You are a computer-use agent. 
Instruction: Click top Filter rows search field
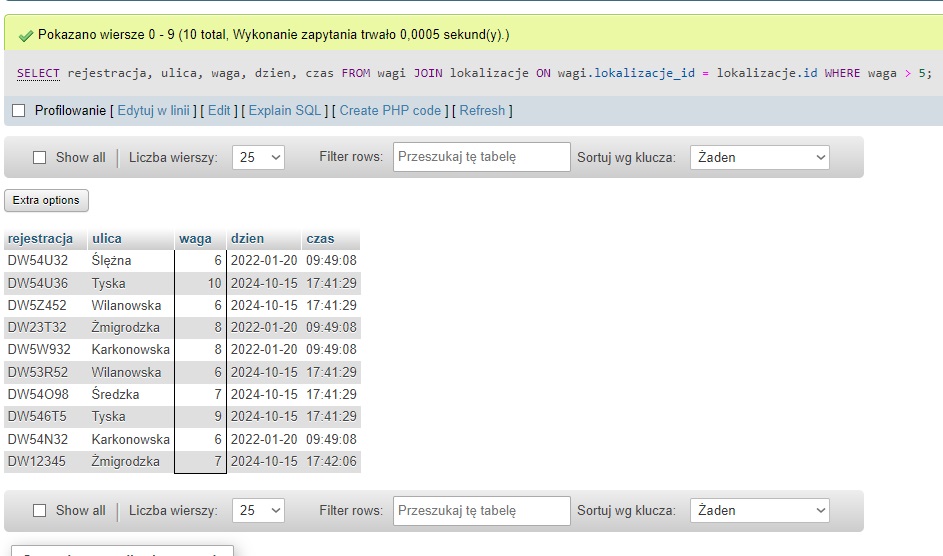[468, 157]
